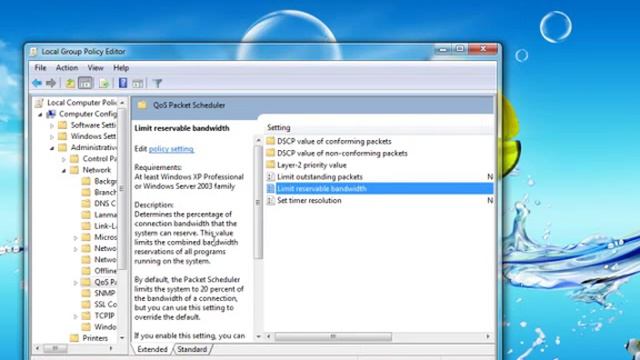The image size is (640, 360).
Task: Select the Windows folder below TCPIP
Action: pyautogui.click(x=99, y=327)
